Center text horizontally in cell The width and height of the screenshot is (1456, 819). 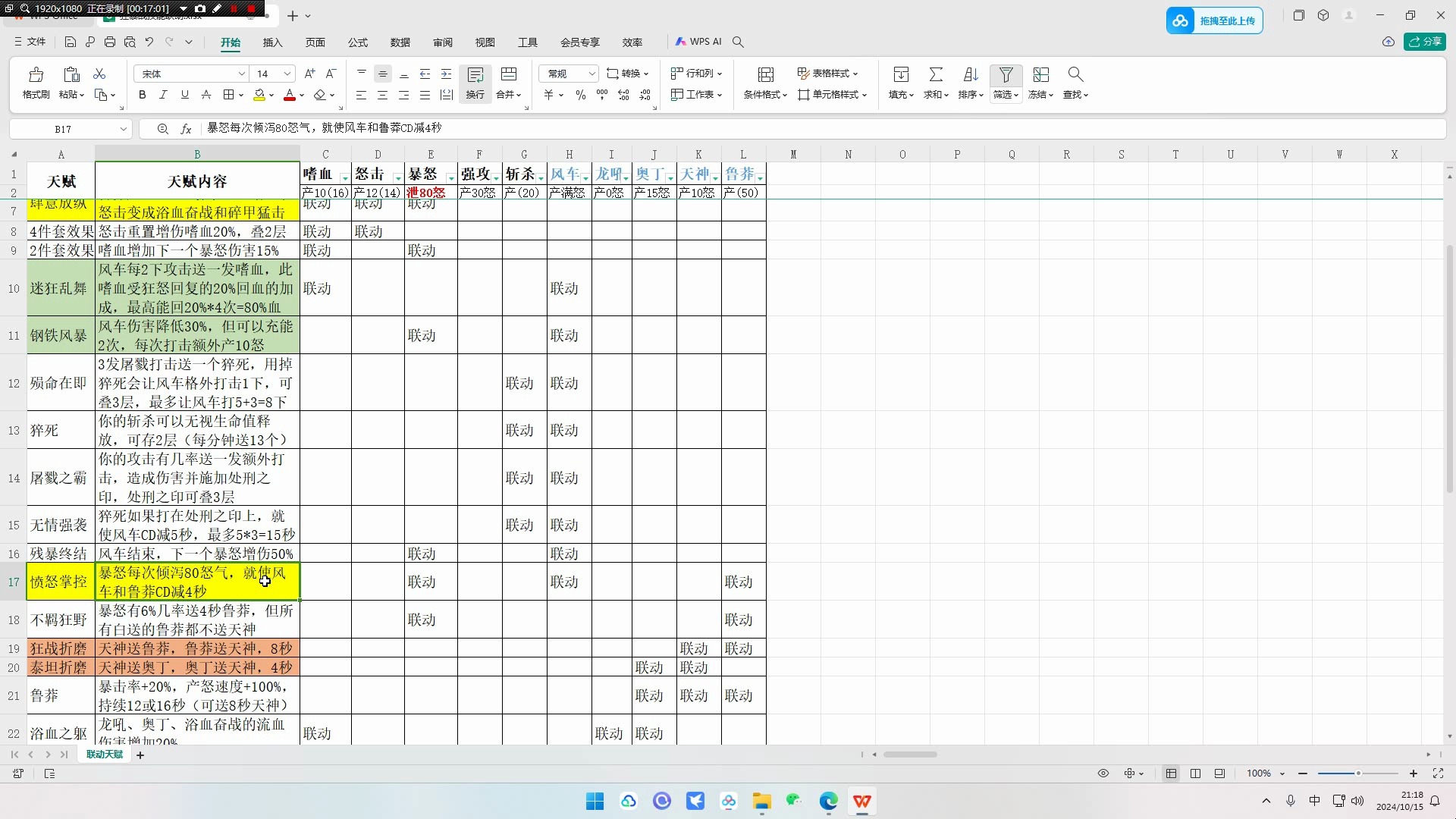(x=382, y=95)
